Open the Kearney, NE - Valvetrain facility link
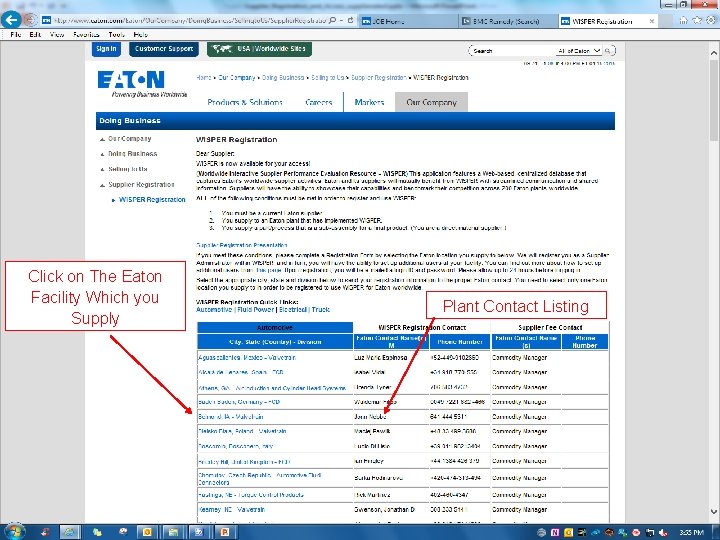 pyautogui.click(x=231, y=510)
